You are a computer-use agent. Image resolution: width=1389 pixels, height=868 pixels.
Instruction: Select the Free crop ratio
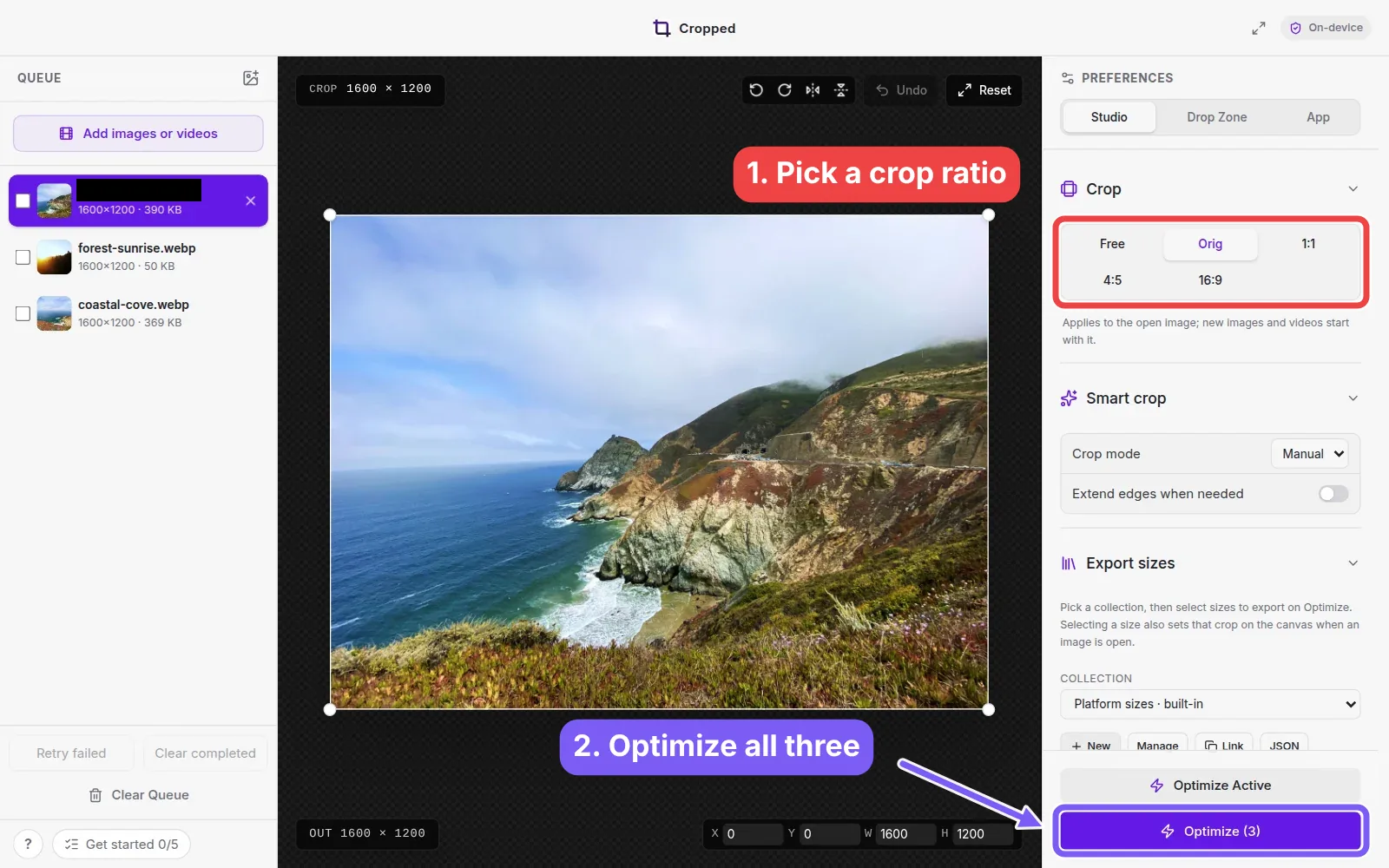click(1112, 244)
